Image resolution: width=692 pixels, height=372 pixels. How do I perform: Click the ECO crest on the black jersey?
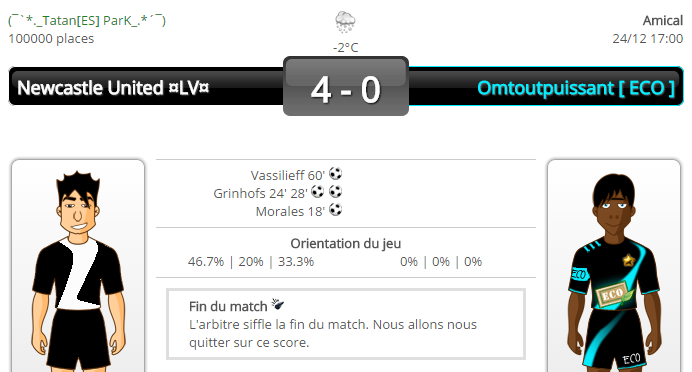(613, 294)
